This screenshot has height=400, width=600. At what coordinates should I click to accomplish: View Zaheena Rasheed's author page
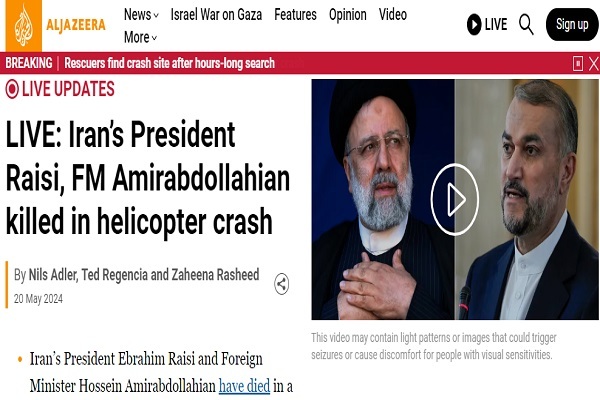click(x=215, y=275)
